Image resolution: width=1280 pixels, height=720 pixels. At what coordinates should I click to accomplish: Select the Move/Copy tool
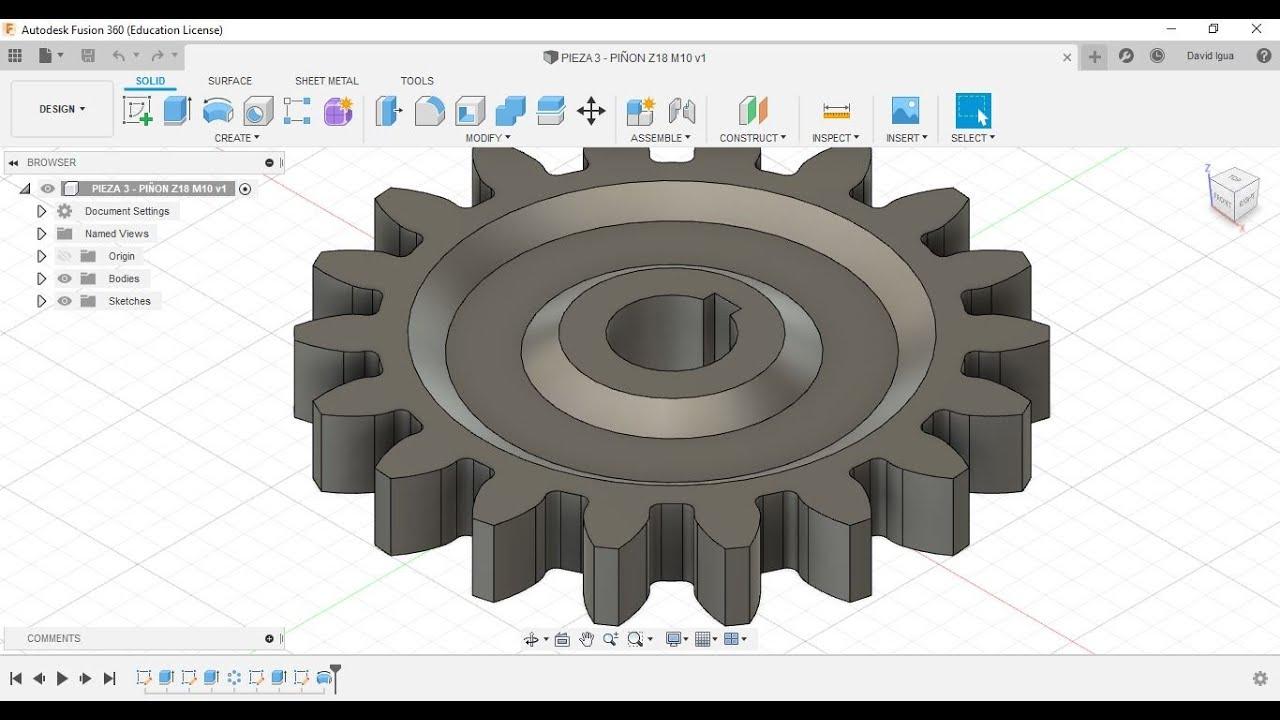pos(591,110)
